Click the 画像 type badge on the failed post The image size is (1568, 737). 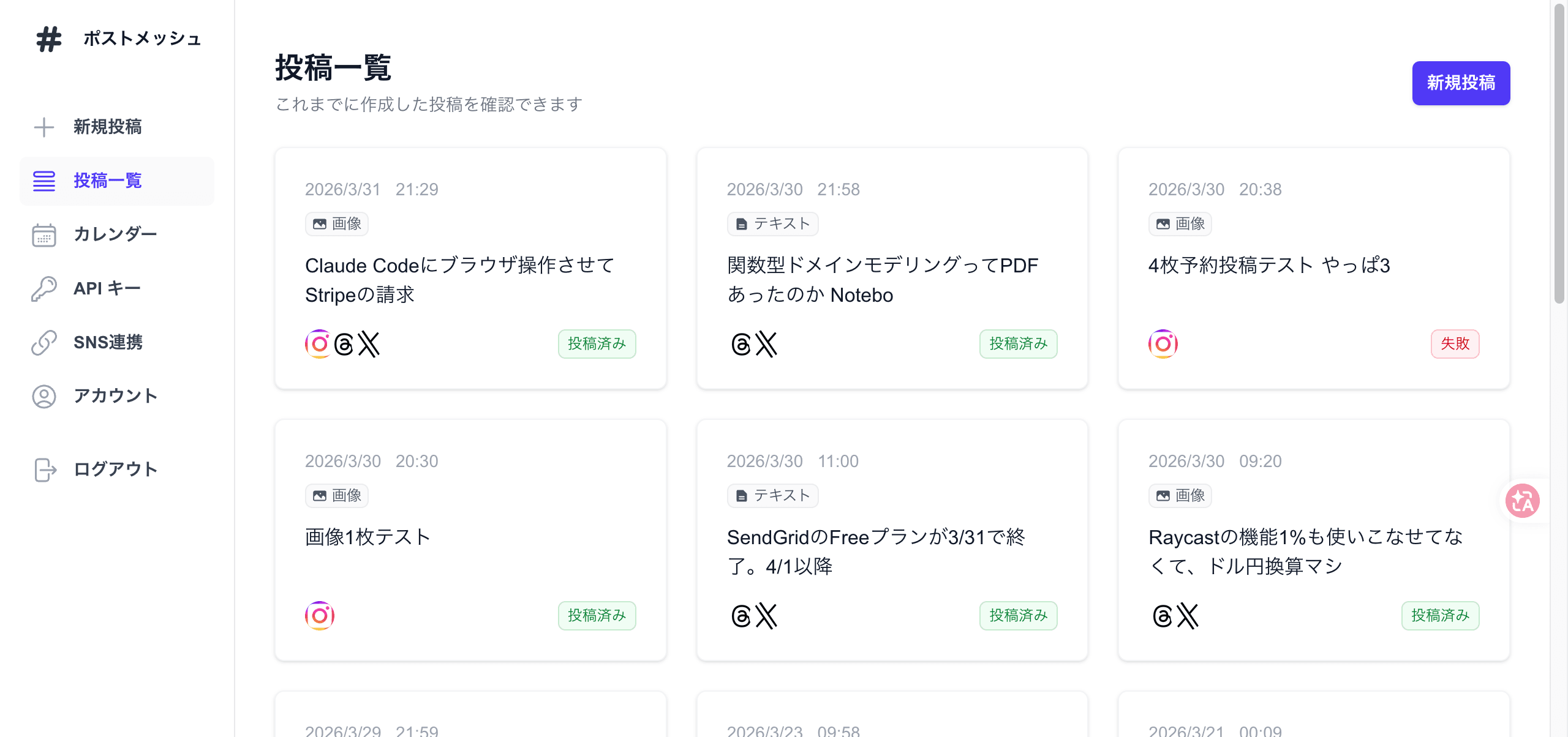[x=1179, y=223]
